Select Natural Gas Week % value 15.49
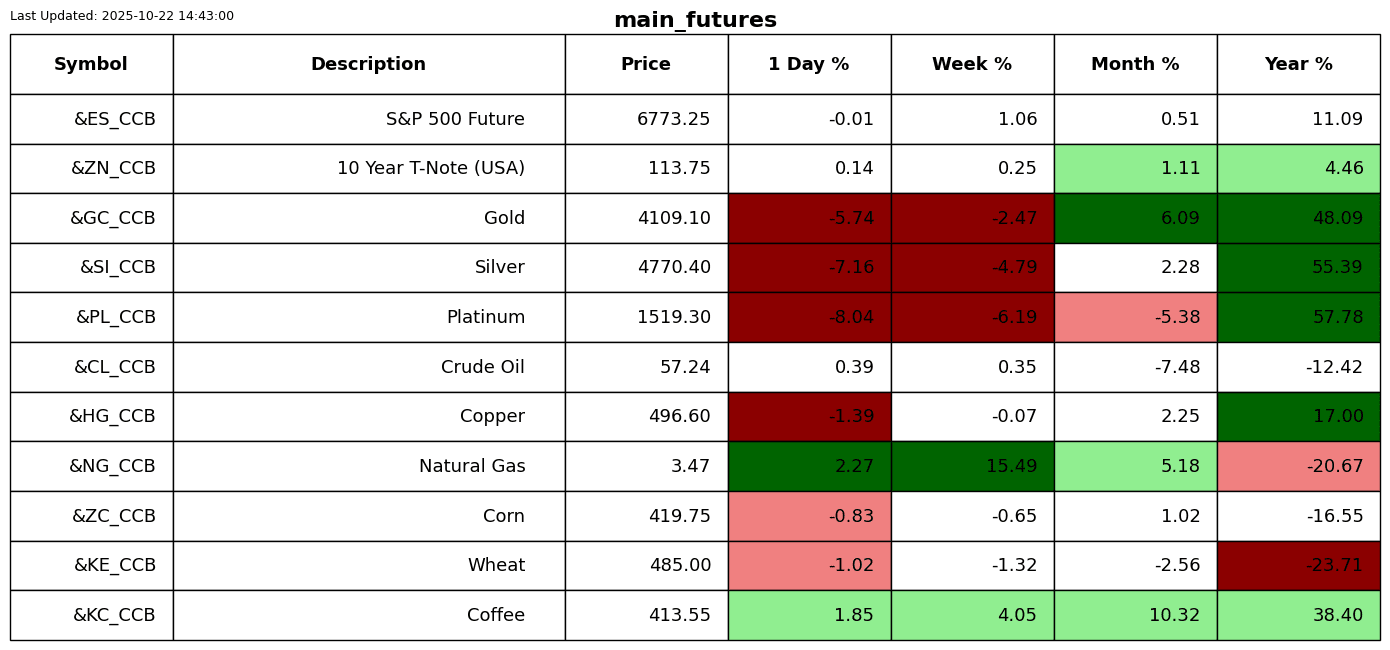 coord(972,466)
